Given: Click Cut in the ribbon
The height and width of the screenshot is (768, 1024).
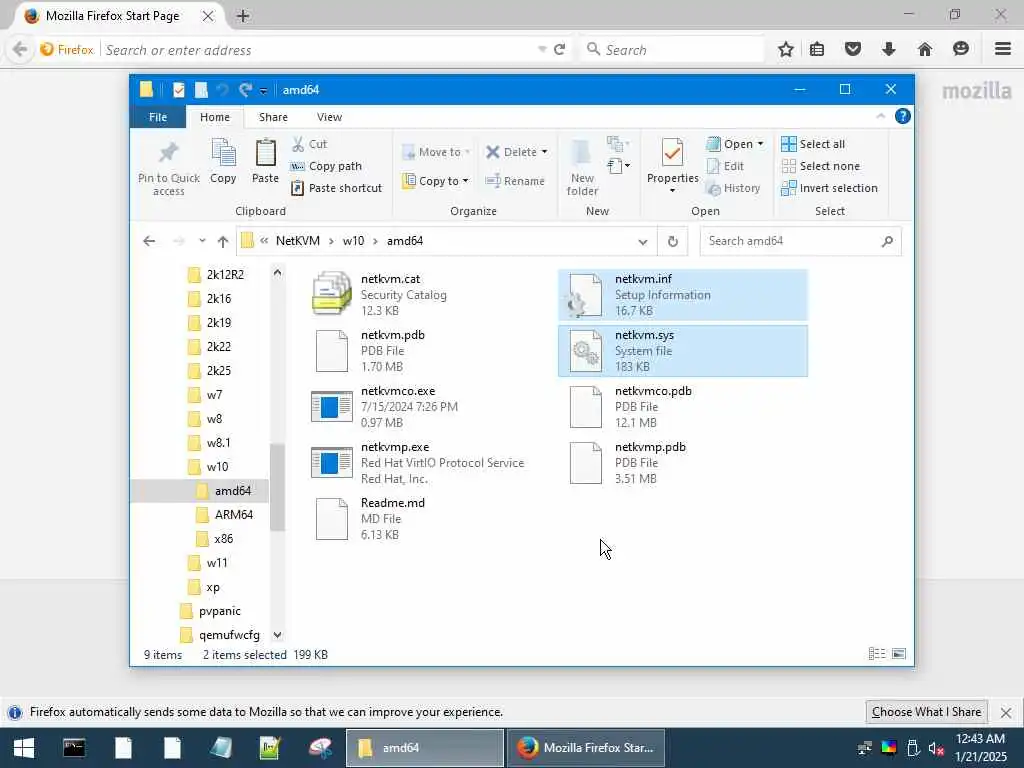Looking at the screenshot, I should pos(310,144).
